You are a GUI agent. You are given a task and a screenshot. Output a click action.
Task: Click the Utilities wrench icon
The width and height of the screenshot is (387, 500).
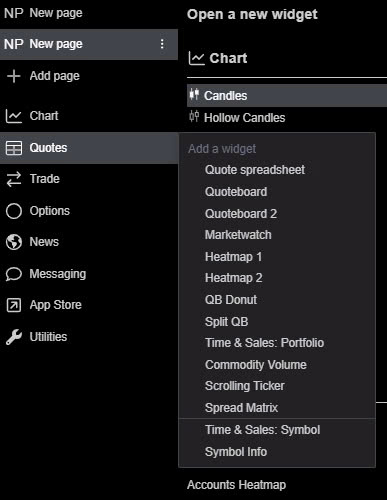(14, 337)
